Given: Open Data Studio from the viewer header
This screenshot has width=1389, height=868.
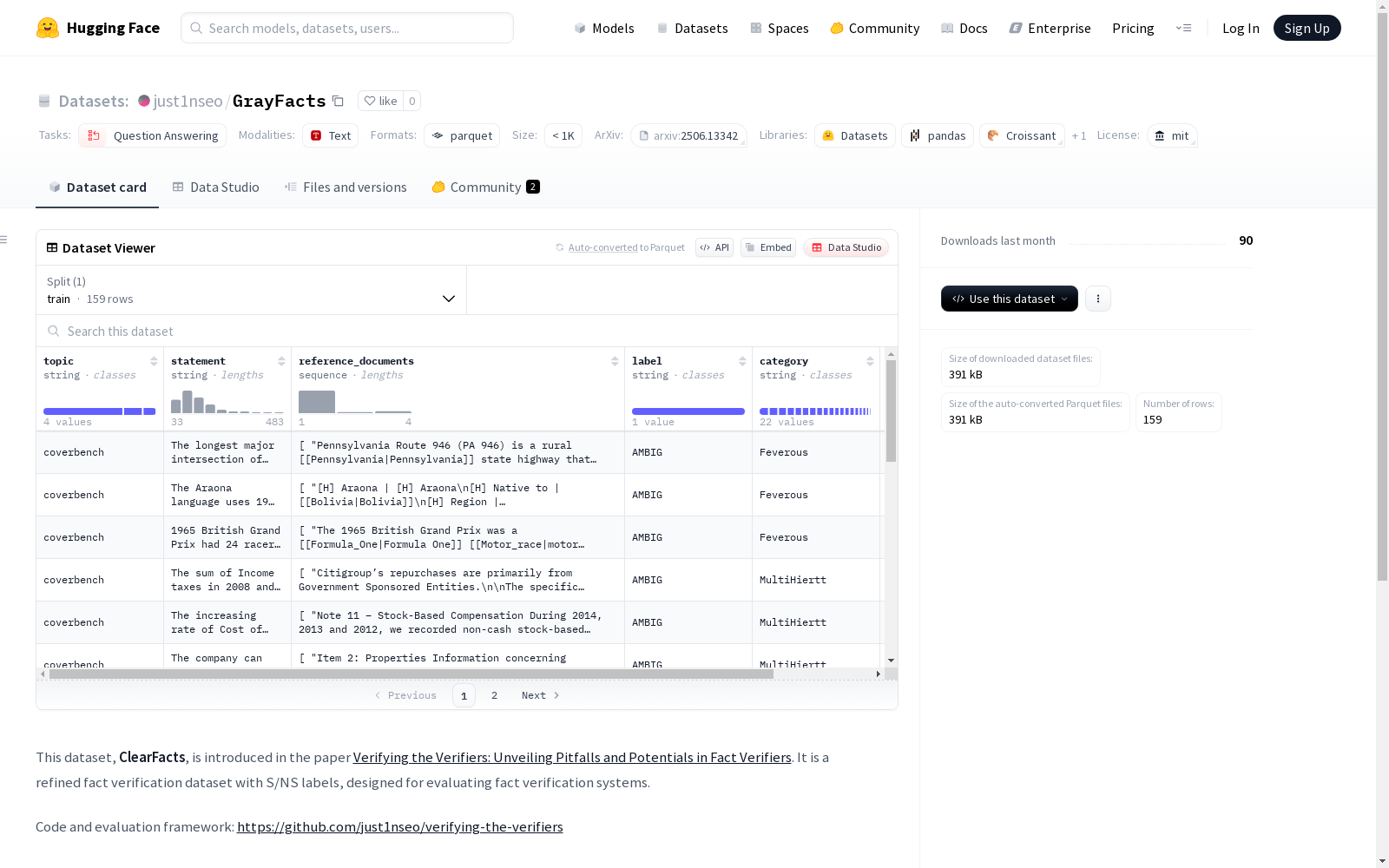Looking at the screenshot, I should 846,247.
